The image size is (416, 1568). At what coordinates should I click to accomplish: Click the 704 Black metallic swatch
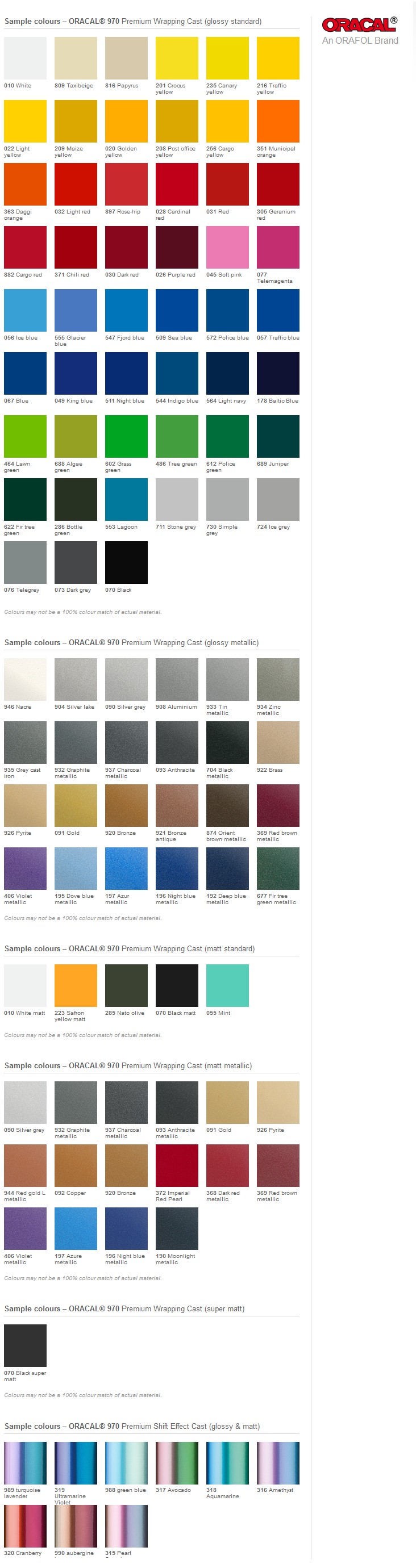coord(227,743)
